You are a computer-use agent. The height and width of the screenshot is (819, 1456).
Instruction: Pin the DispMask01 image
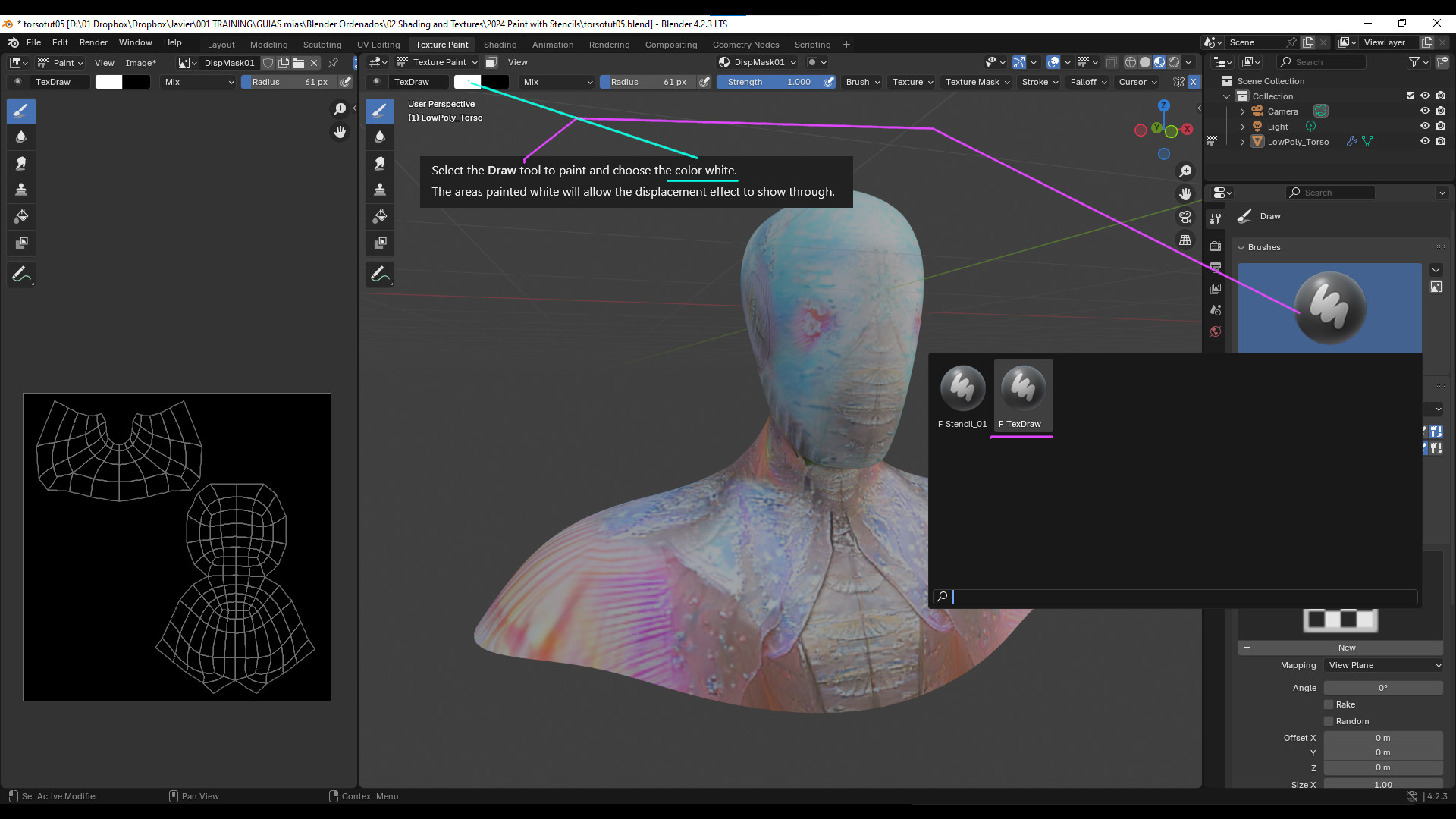[333, 63]
